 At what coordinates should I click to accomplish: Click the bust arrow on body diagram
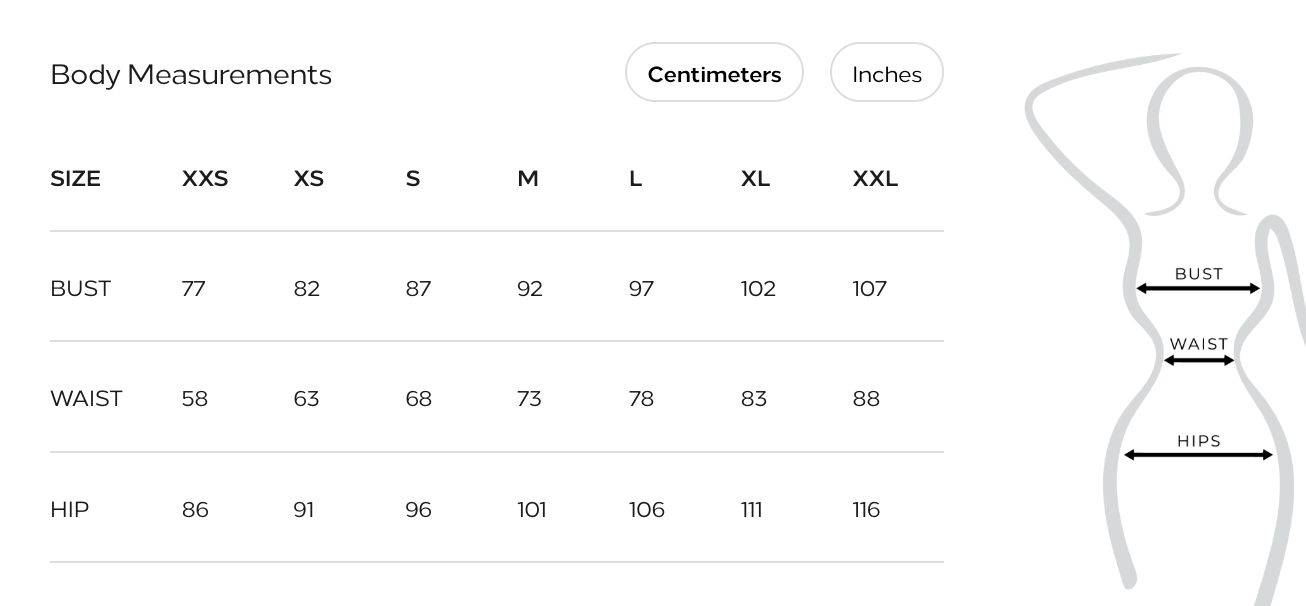1198,289
